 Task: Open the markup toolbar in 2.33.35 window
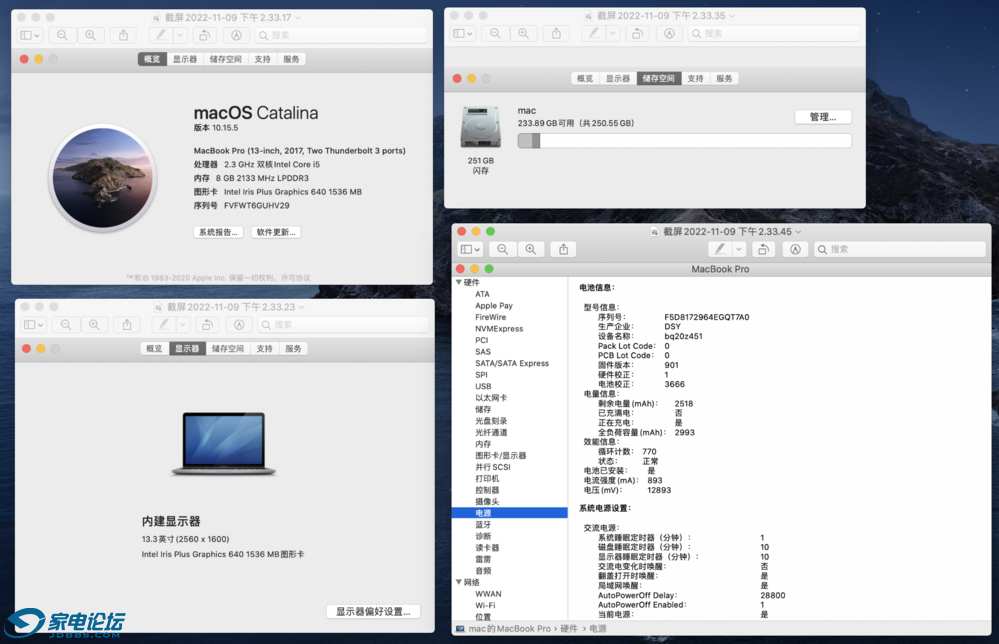(669, 33)
